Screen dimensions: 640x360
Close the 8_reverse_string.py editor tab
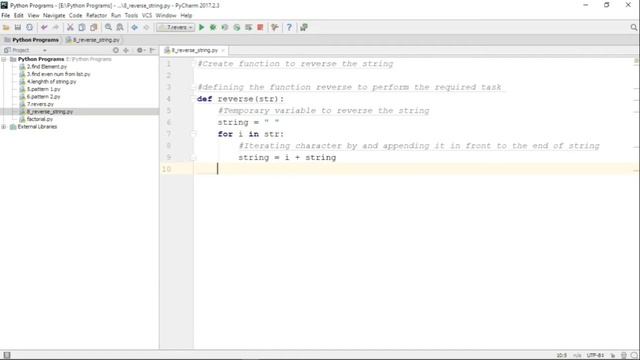click(x=223, y=50)
